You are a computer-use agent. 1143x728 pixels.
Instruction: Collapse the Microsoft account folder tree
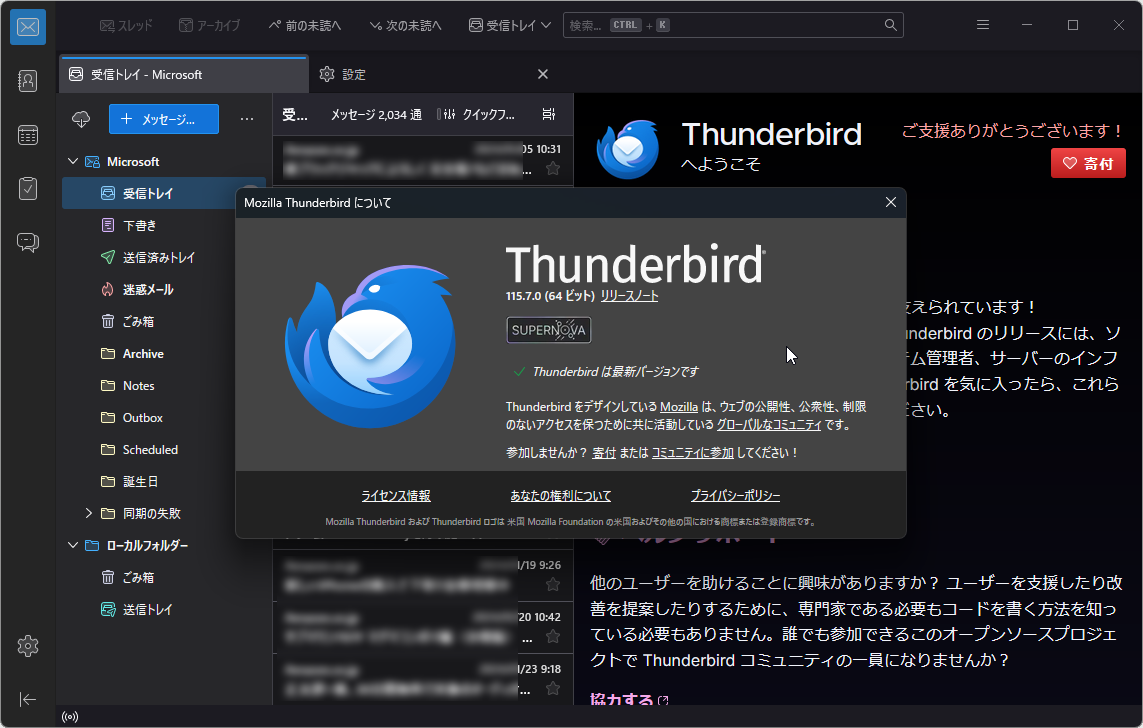(x=72, y=160)
